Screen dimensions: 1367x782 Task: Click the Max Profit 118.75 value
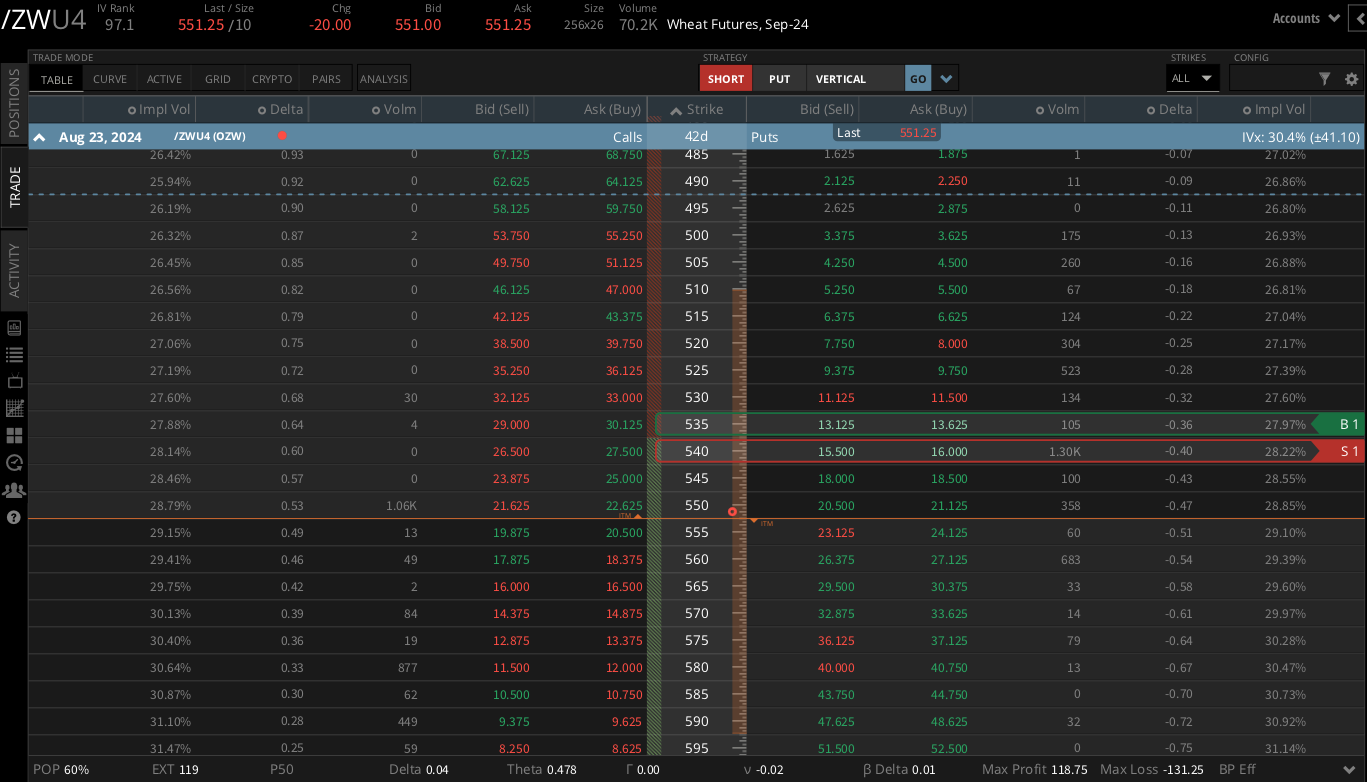(x=1069, y=769)
